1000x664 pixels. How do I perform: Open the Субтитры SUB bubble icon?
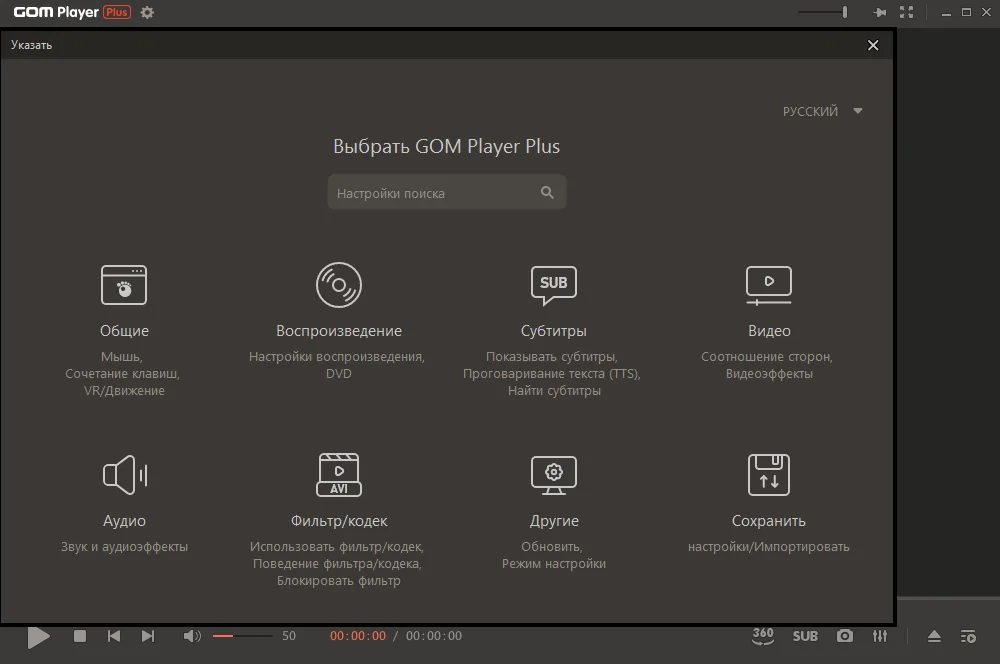coord(554,284)
